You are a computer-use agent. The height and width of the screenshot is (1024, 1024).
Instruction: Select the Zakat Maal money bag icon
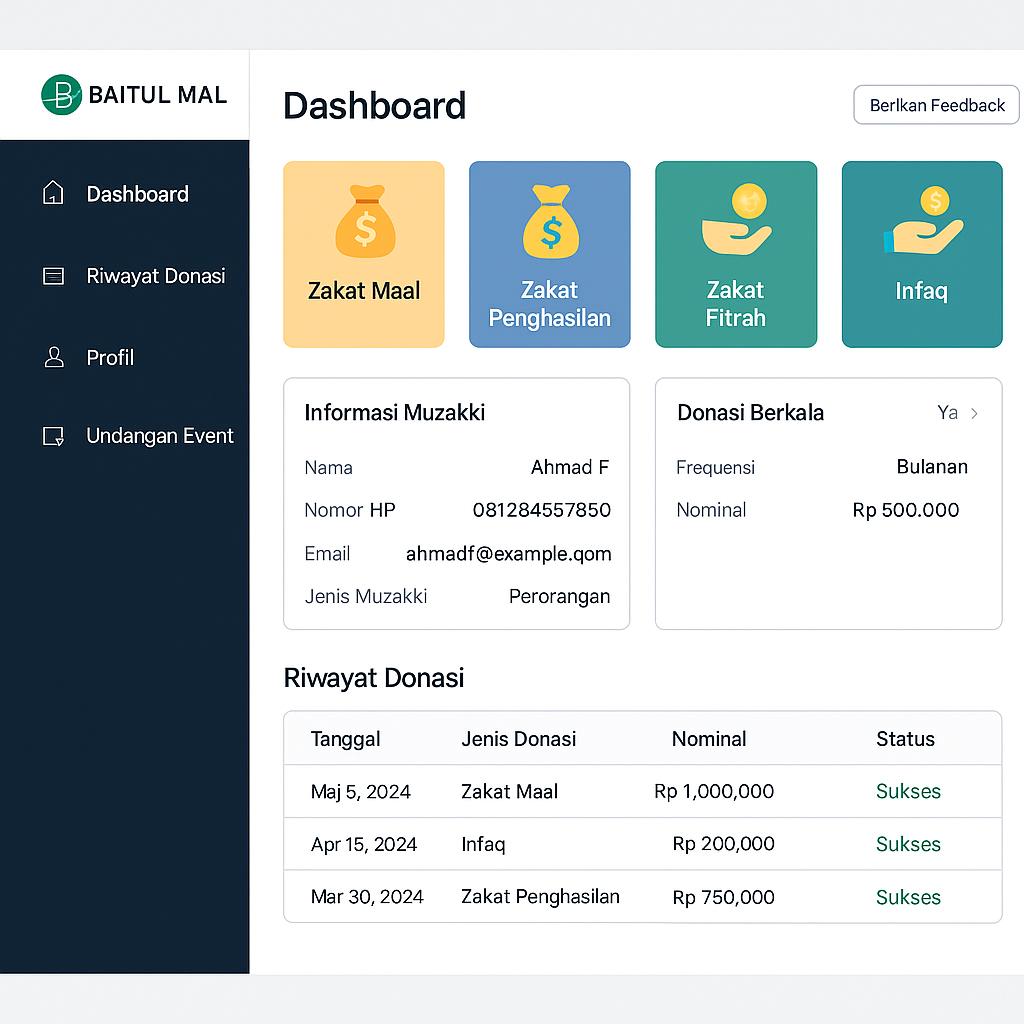(x=364, y=220)
